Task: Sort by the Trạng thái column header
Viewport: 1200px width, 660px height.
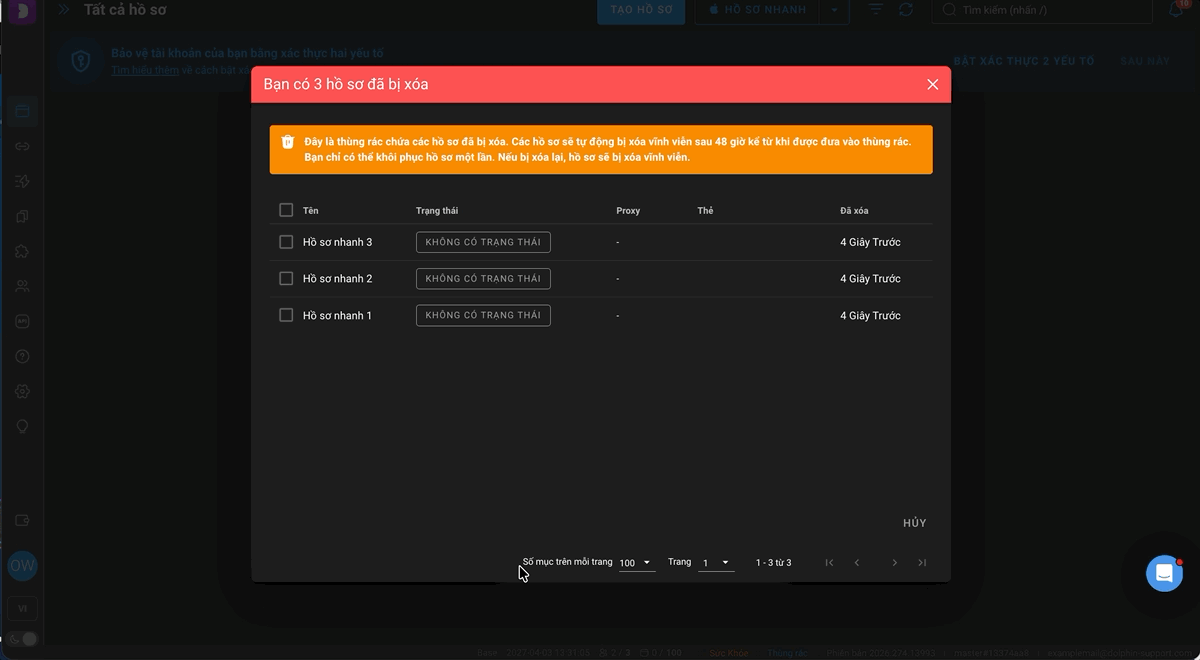Action: tap(437, 211)
